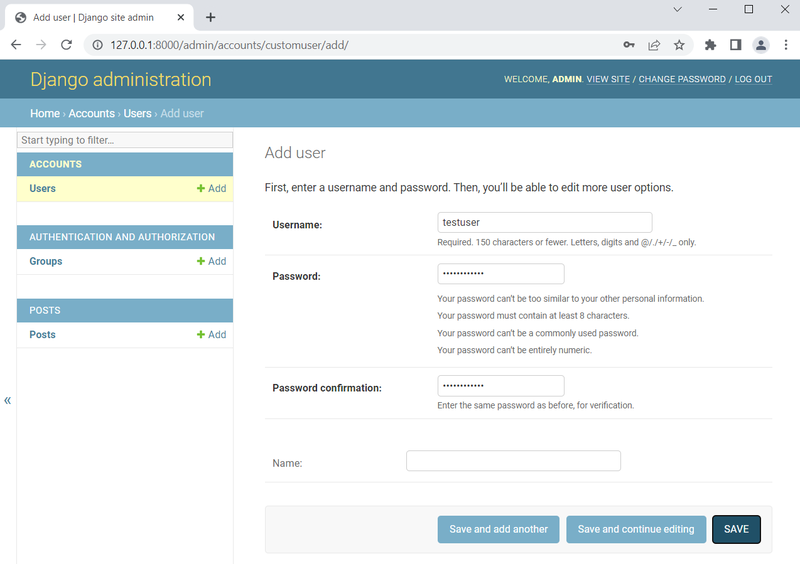Click the SAVE button
Screen dimensions: 800x564
point(736,529)
